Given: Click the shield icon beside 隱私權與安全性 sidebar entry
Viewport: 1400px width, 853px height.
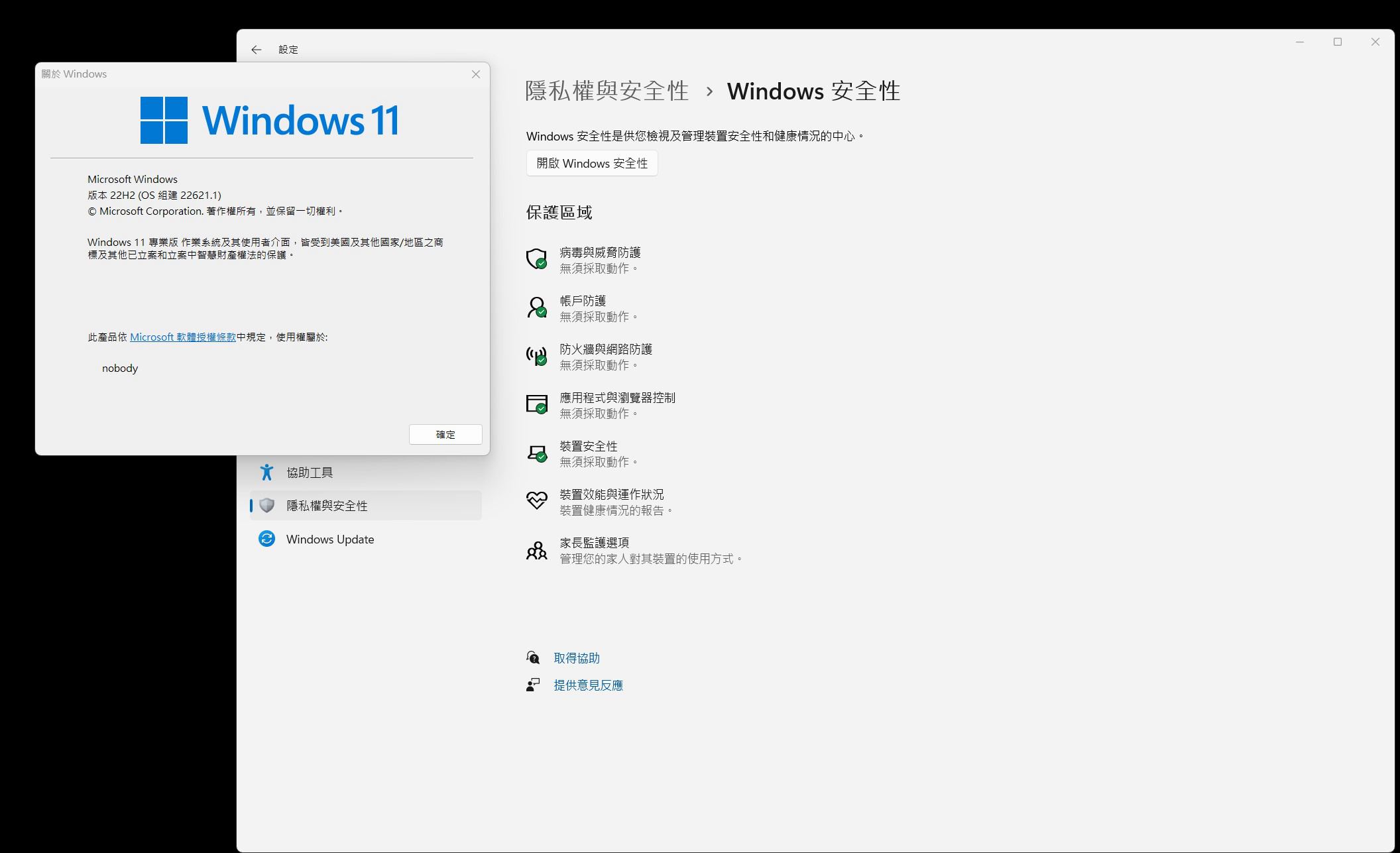Looking at the screenshot, I should (x=266, y=505).
